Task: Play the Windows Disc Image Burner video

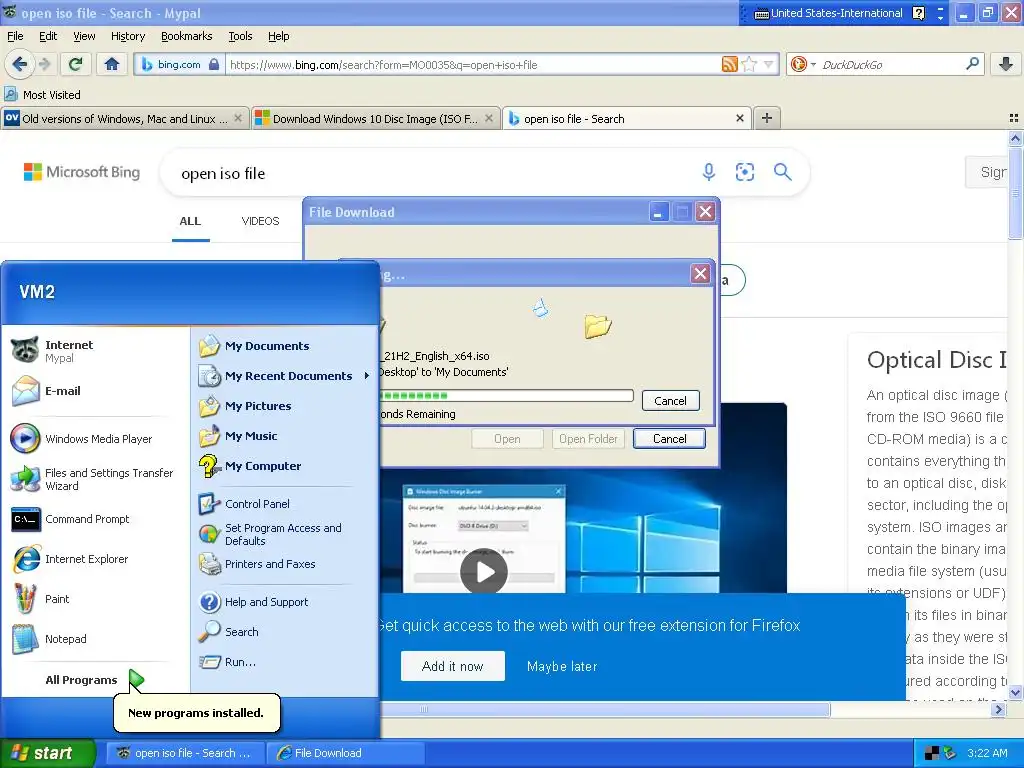Action: 484,571
